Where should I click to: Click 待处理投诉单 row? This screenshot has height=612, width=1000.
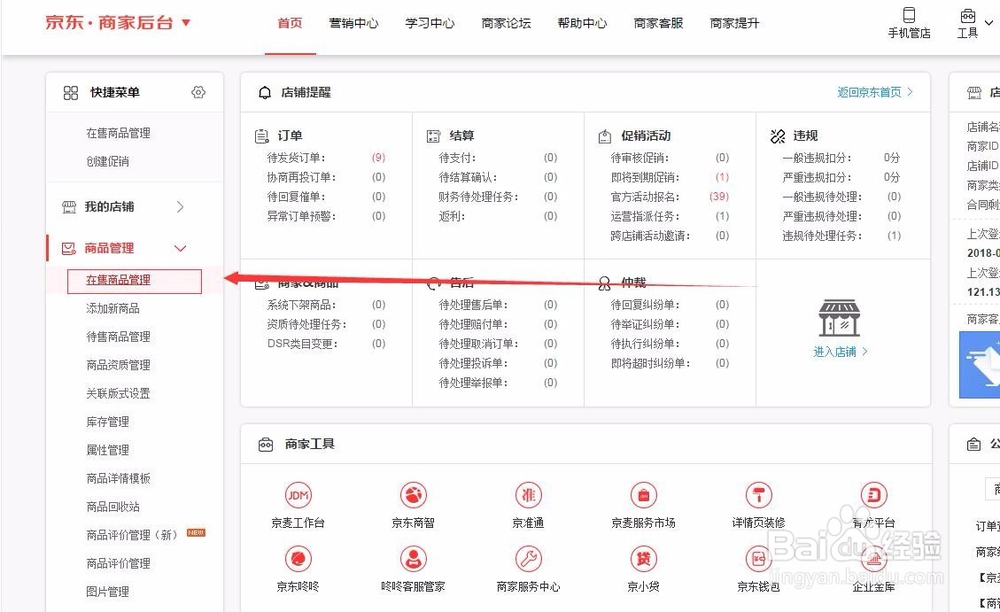(x=498, y=363)
